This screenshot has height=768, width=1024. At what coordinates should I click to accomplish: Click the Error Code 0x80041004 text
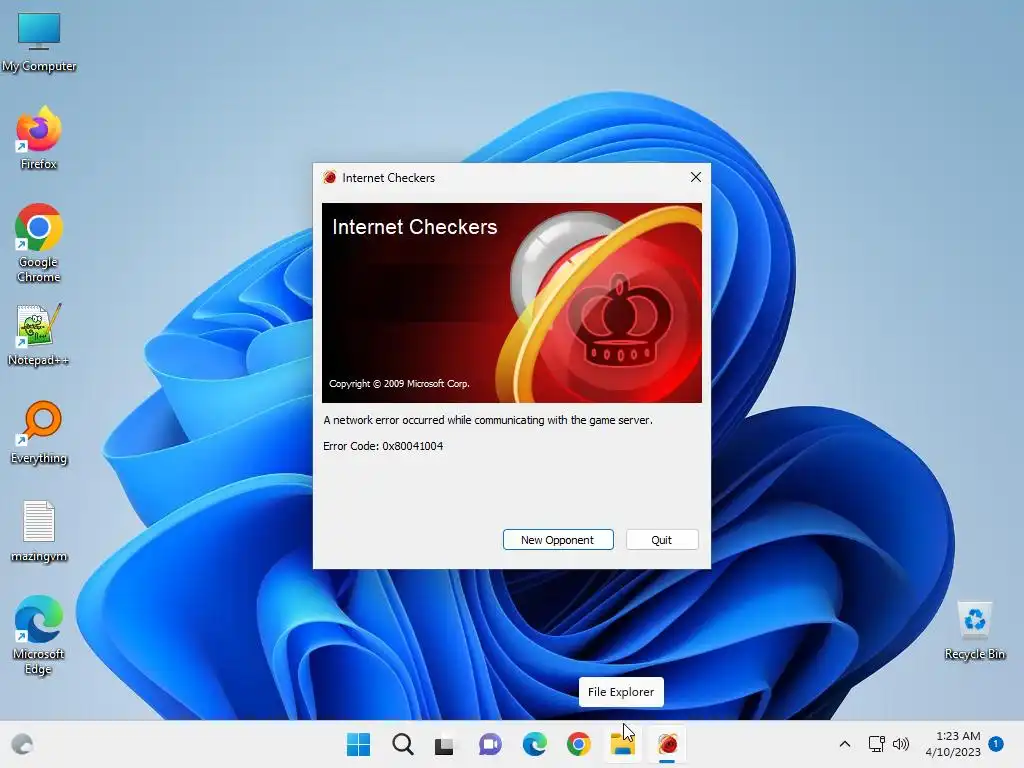click(383, 446)
